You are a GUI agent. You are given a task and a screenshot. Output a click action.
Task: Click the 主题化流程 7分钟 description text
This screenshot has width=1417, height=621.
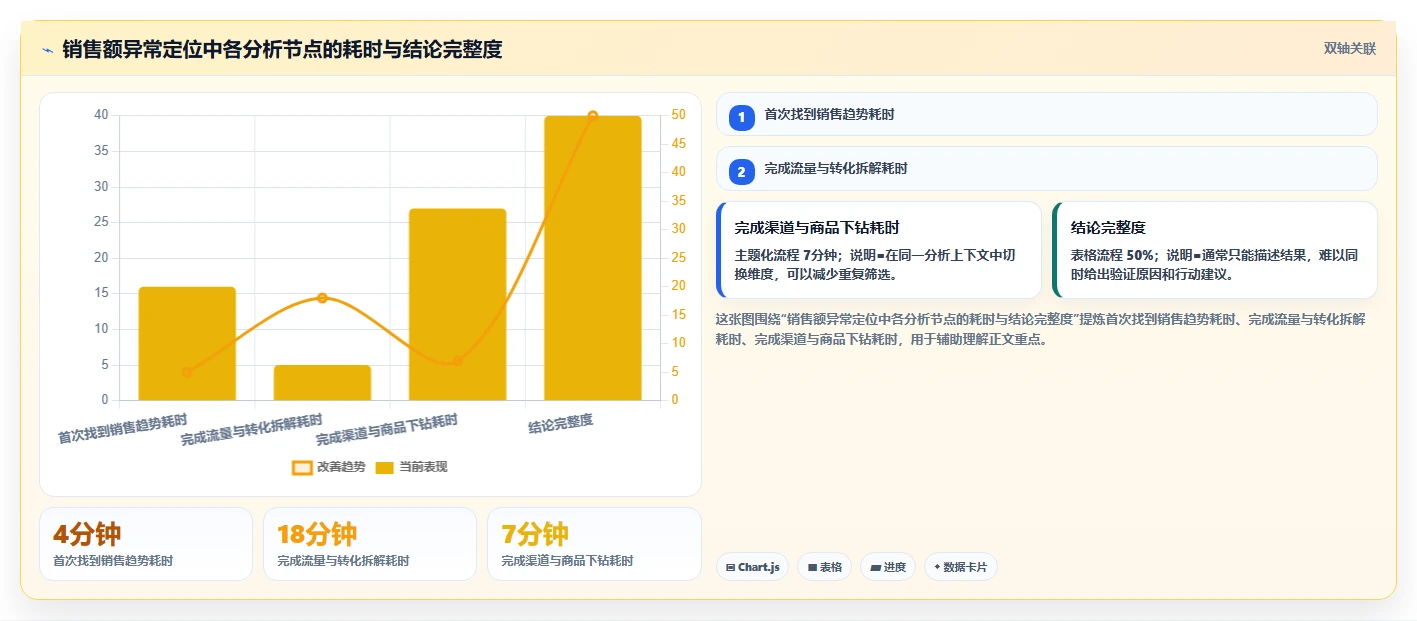point(876,264)
